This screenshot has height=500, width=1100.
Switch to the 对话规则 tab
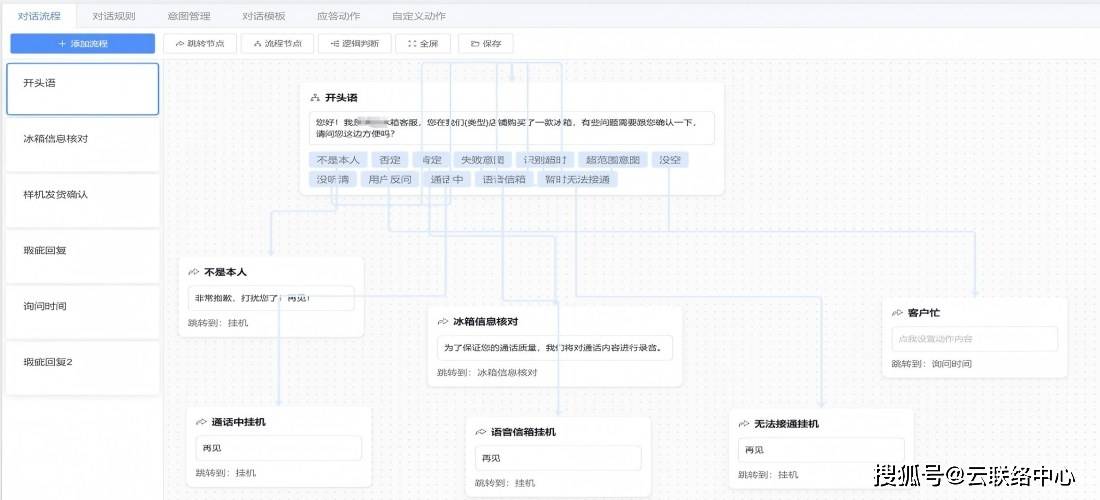tap(113, 16)
